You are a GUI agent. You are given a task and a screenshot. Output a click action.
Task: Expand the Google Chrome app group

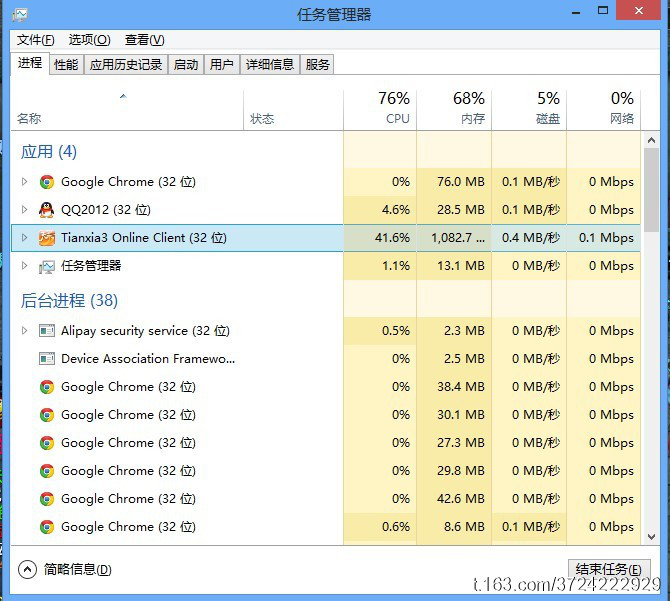(24, 182)
